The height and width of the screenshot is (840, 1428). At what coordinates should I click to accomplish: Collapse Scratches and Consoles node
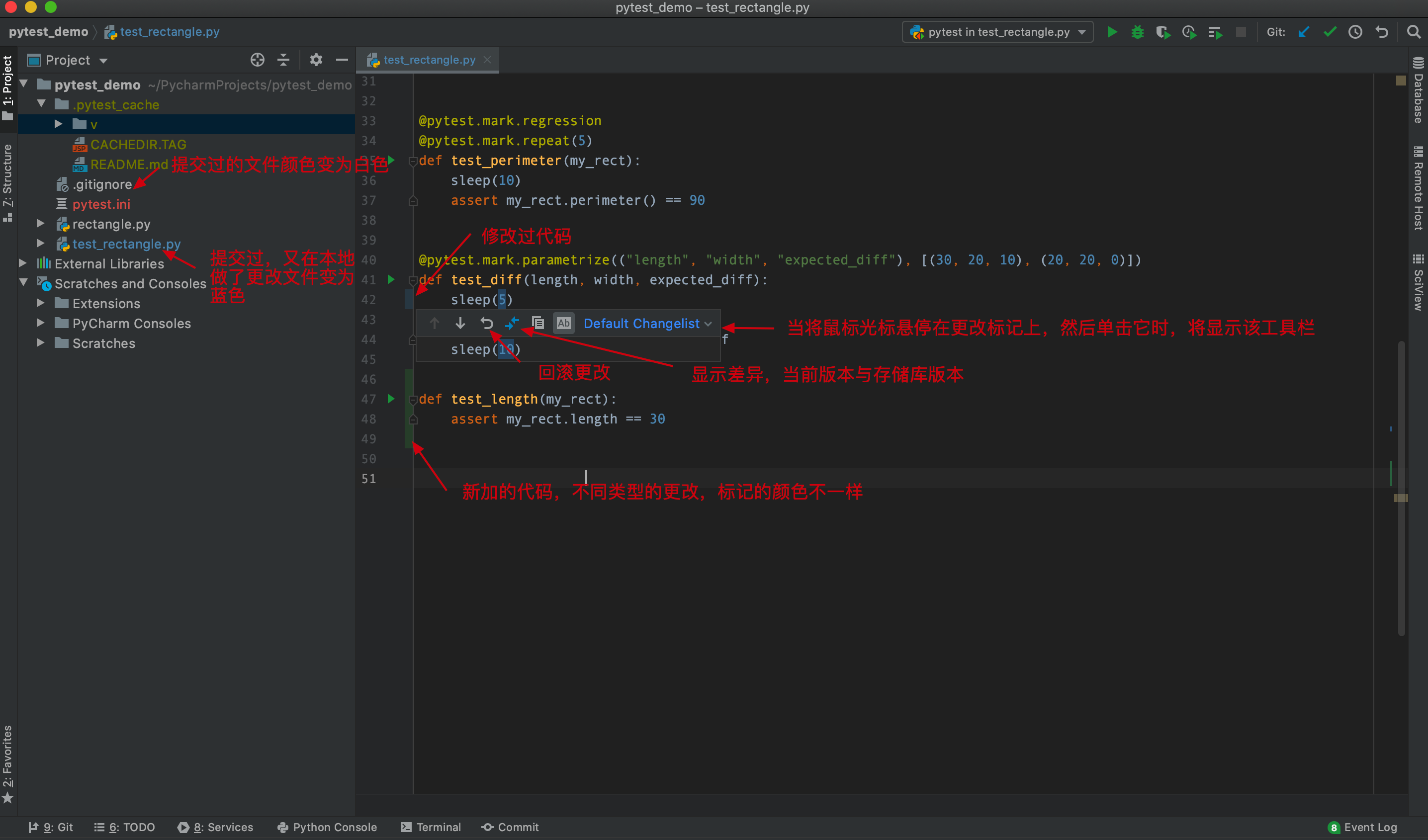[23, 283]
